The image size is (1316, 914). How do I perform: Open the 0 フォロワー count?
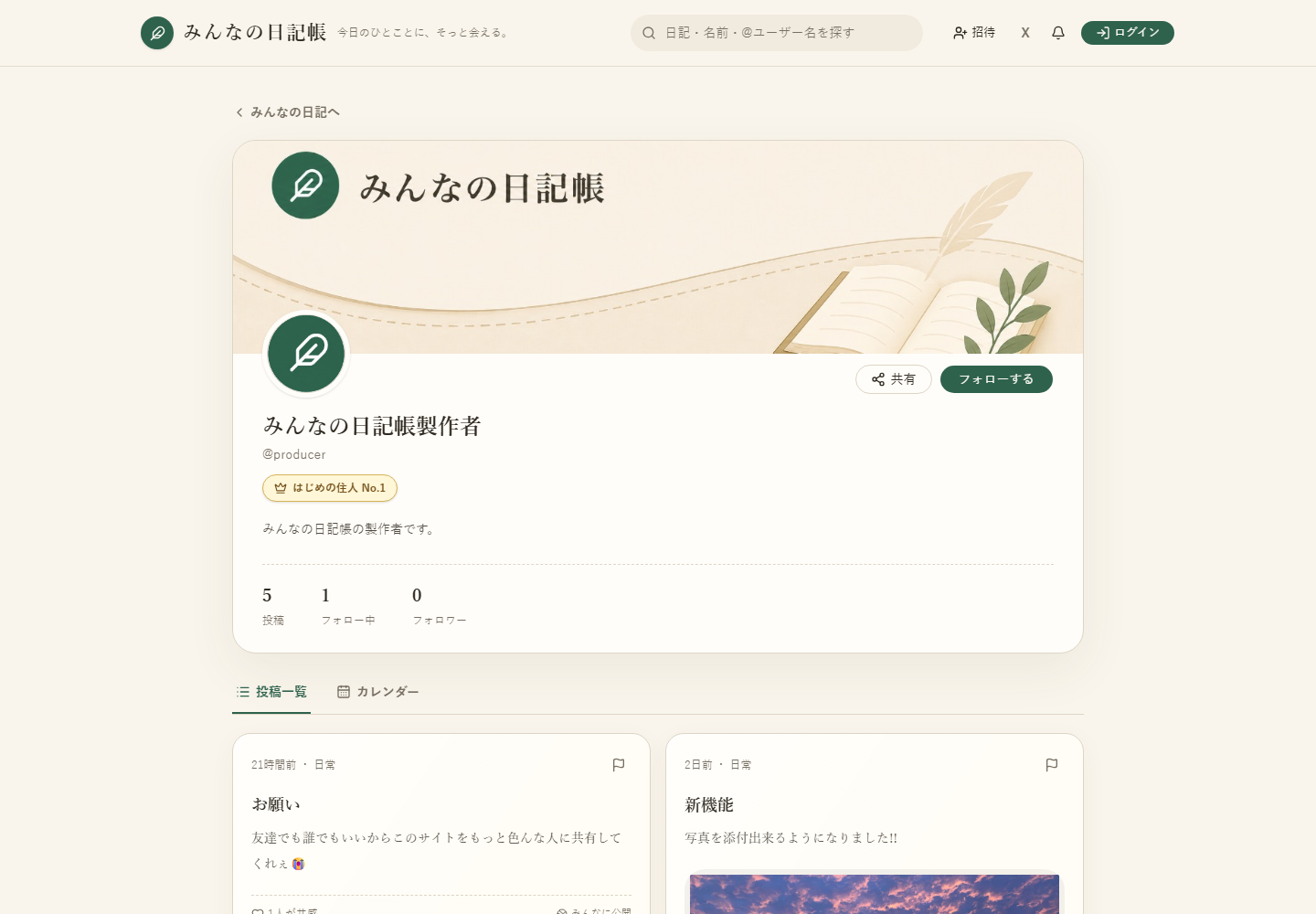(440, 607)
